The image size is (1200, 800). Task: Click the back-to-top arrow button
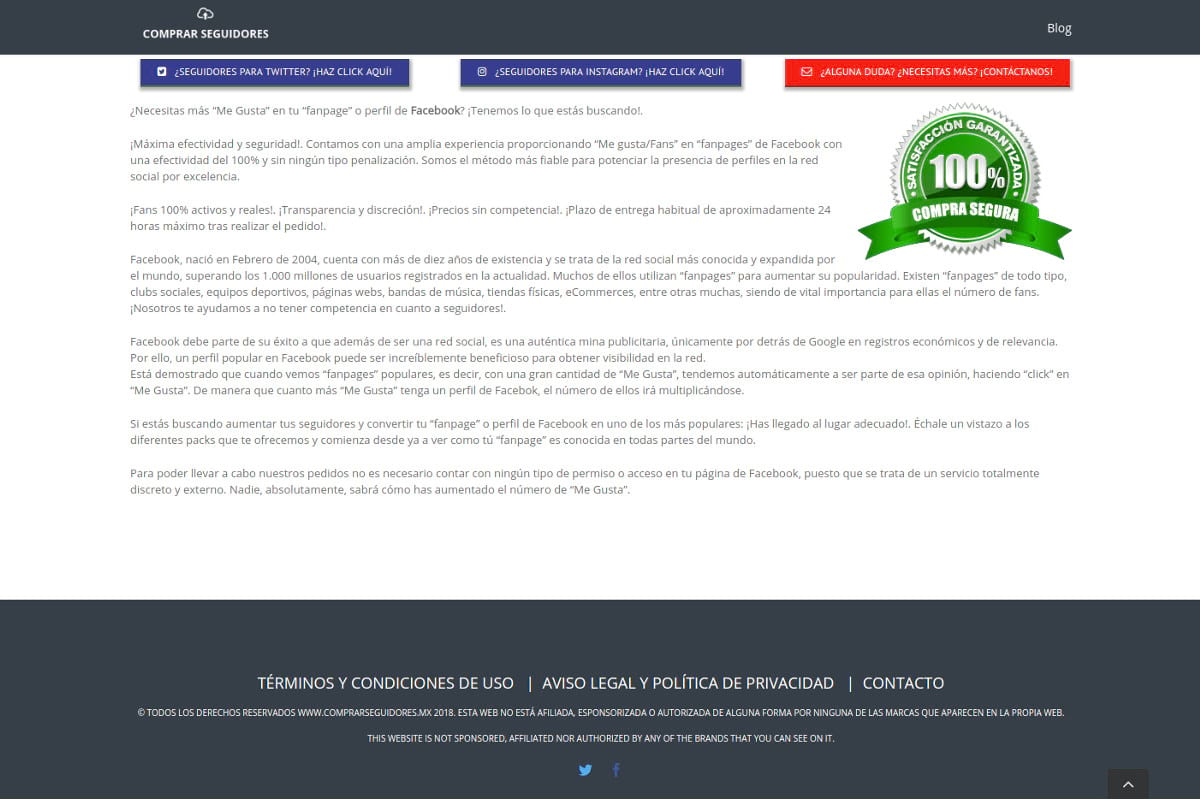pyautogui.click(x=1128, y=785)
